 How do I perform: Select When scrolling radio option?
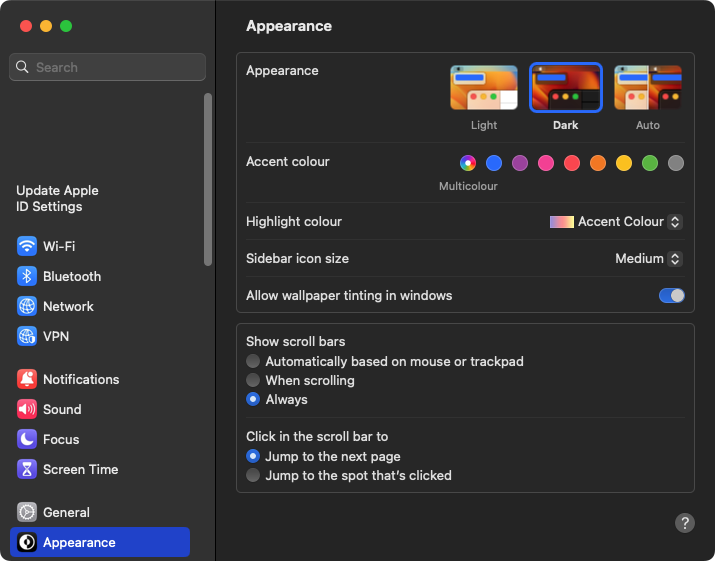tap(253, 380)
